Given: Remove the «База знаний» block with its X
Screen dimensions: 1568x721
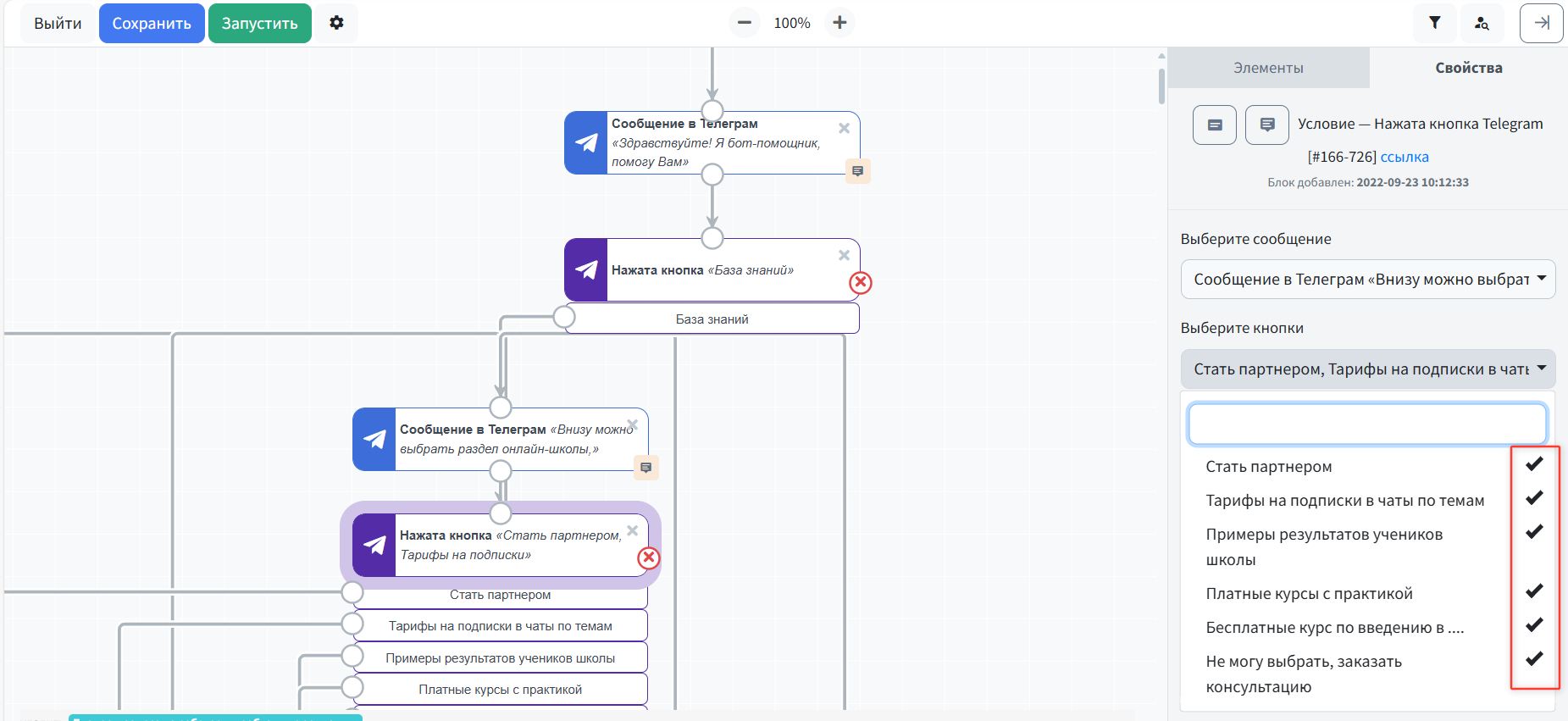Looking at the screenshot, I should 844,255.
